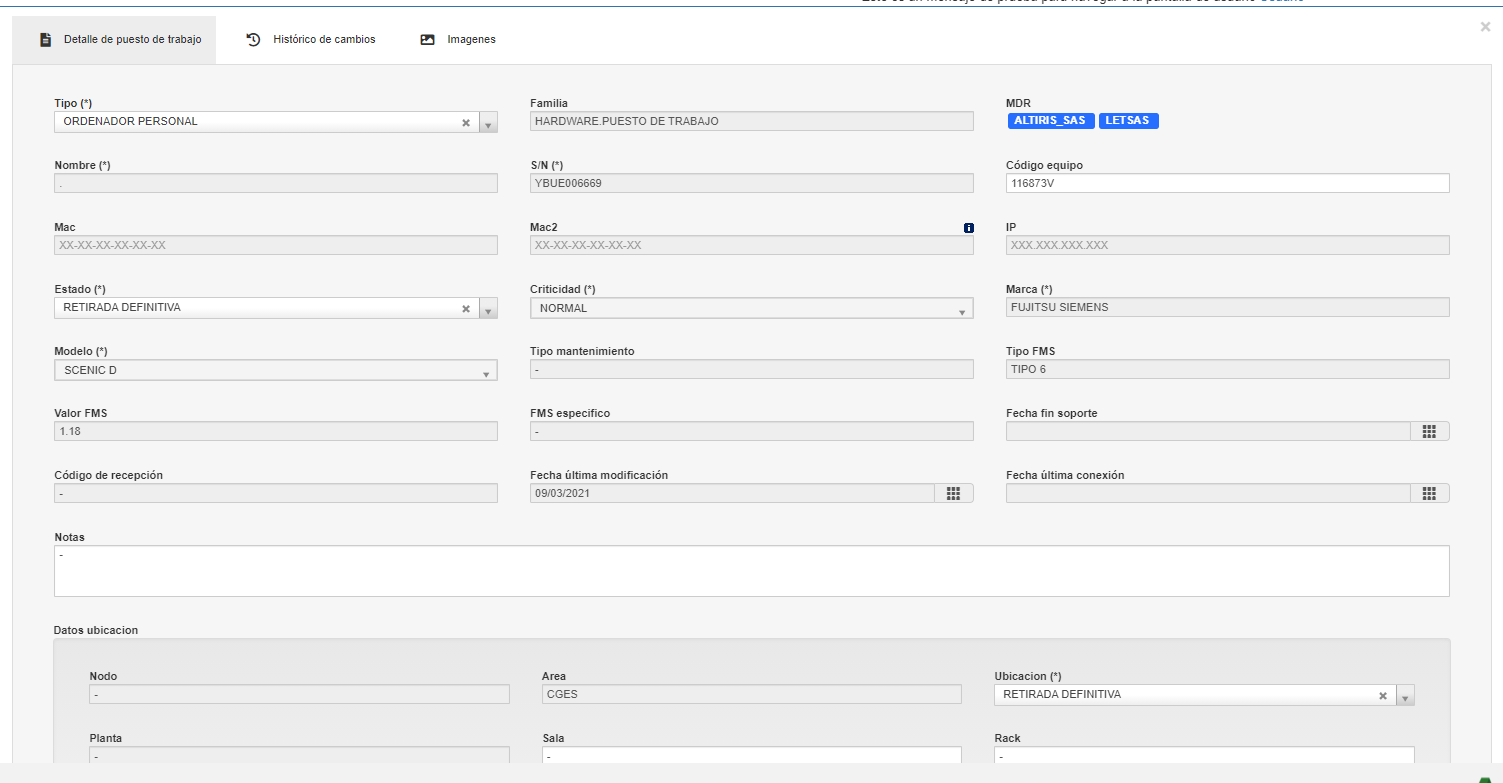Open the Modelo dropdown showing SCENIC D
Screen dimensions: 1503x783
275,371
